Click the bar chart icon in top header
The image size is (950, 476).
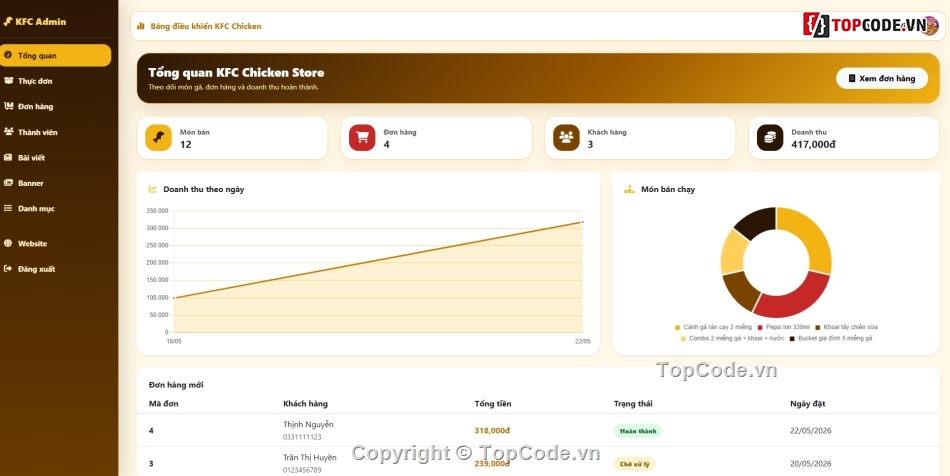141,26
